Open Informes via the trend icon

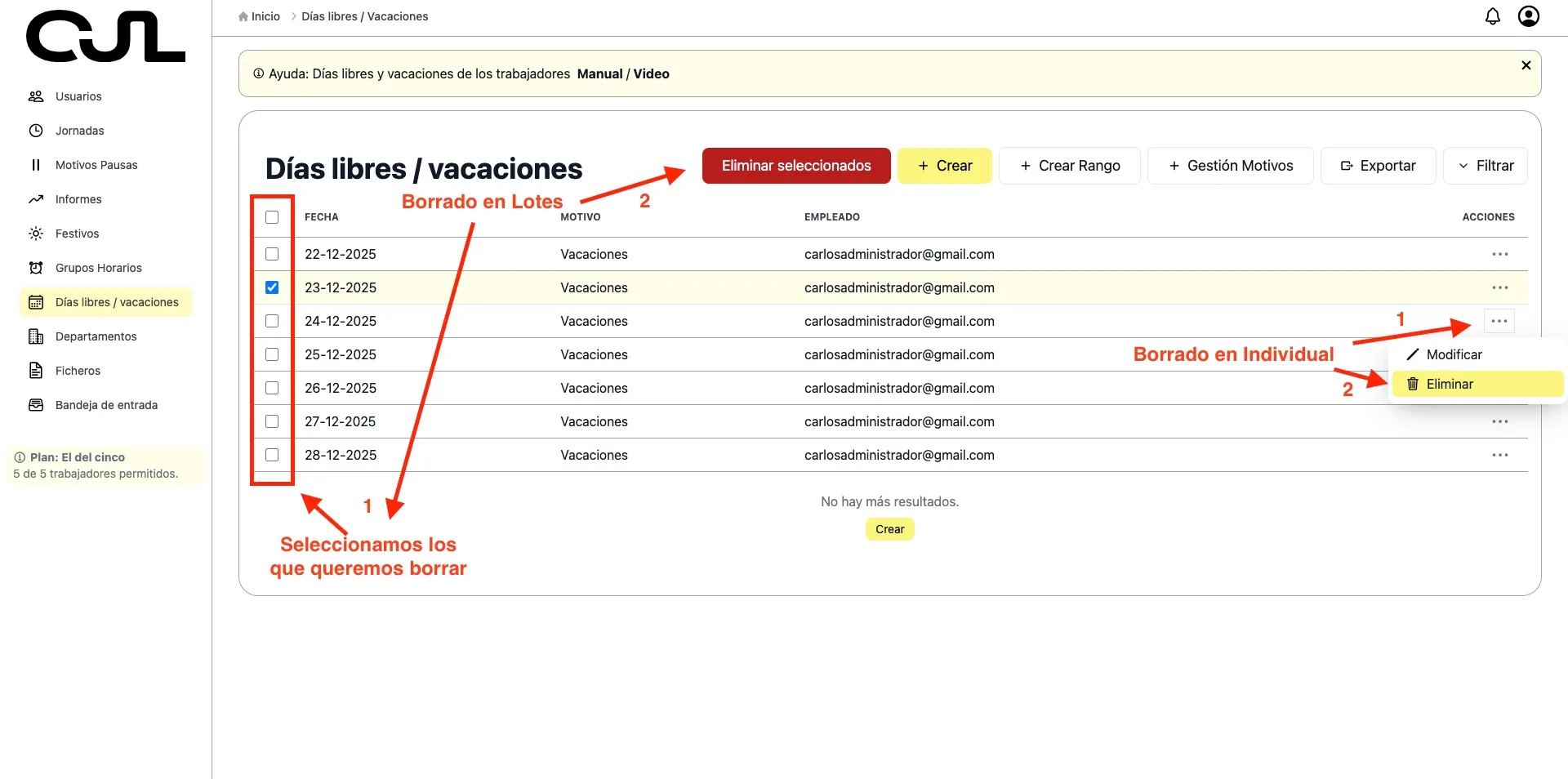coord(36,199)
